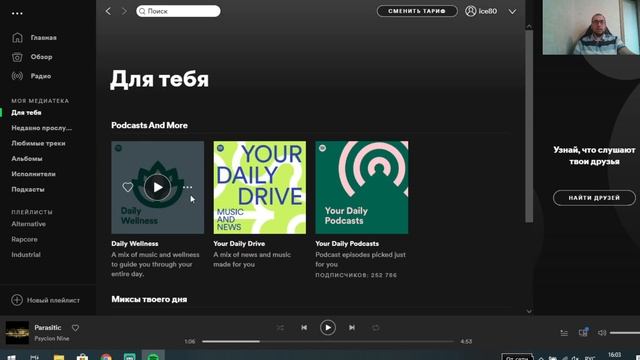Open the ice80 user profile

tap(487, 11)
